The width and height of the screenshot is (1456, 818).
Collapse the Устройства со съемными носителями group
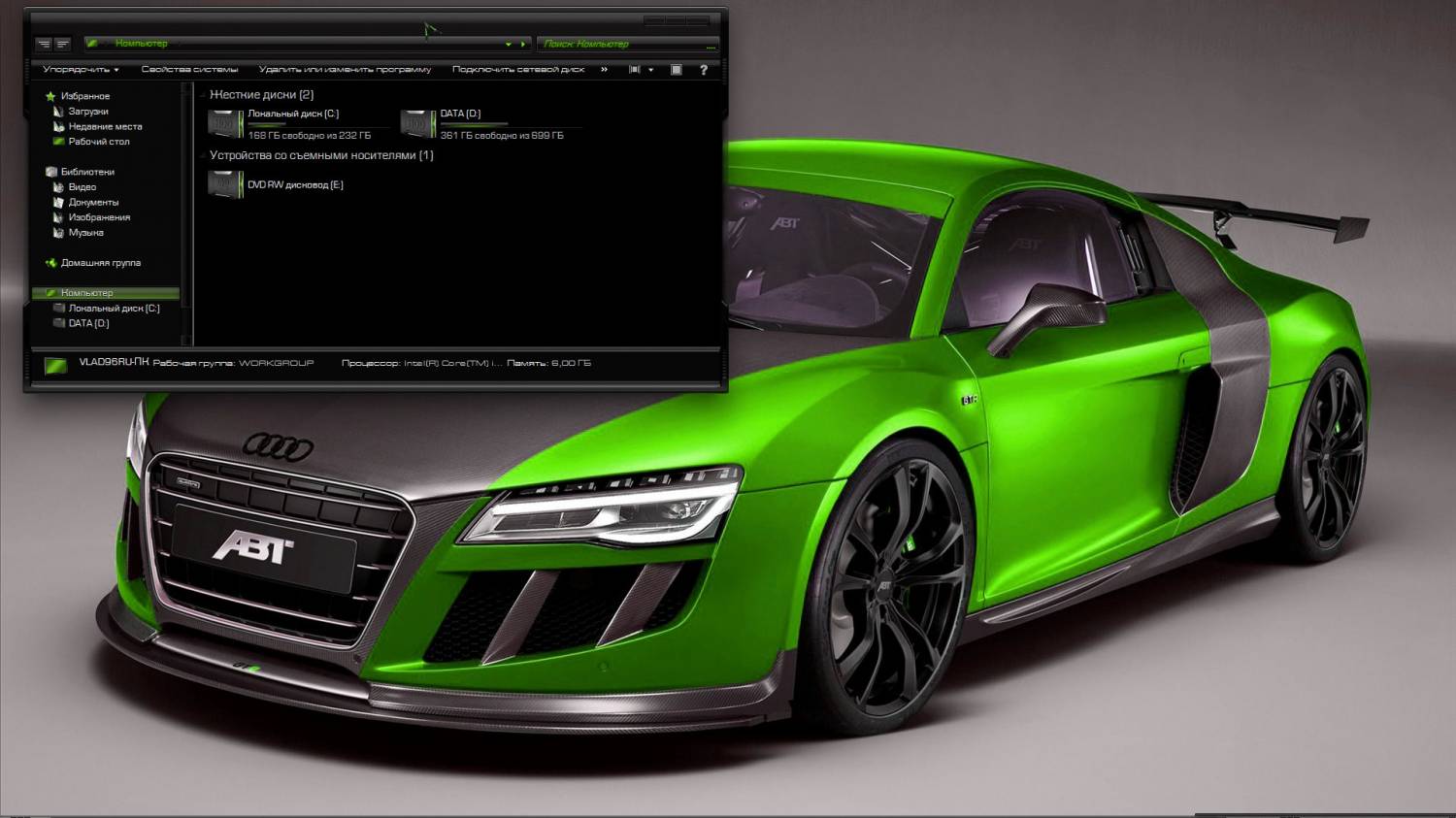click(203, 155)
